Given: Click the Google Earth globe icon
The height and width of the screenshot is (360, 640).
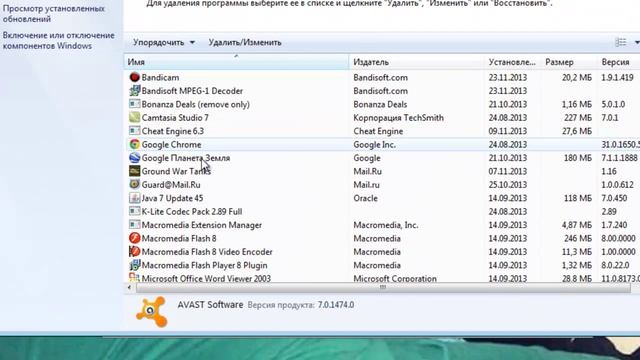Looking at the screenshot, I should (x=134, y=158).
